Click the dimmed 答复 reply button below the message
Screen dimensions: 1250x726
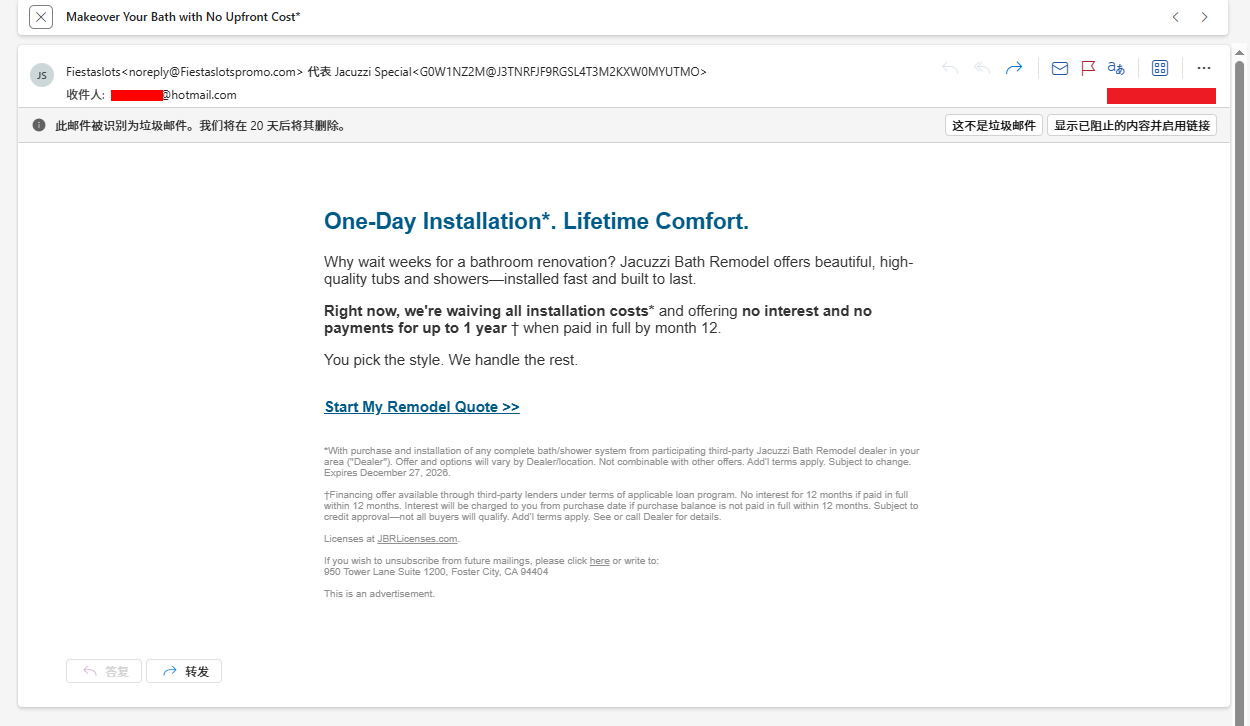pos(104,671)
